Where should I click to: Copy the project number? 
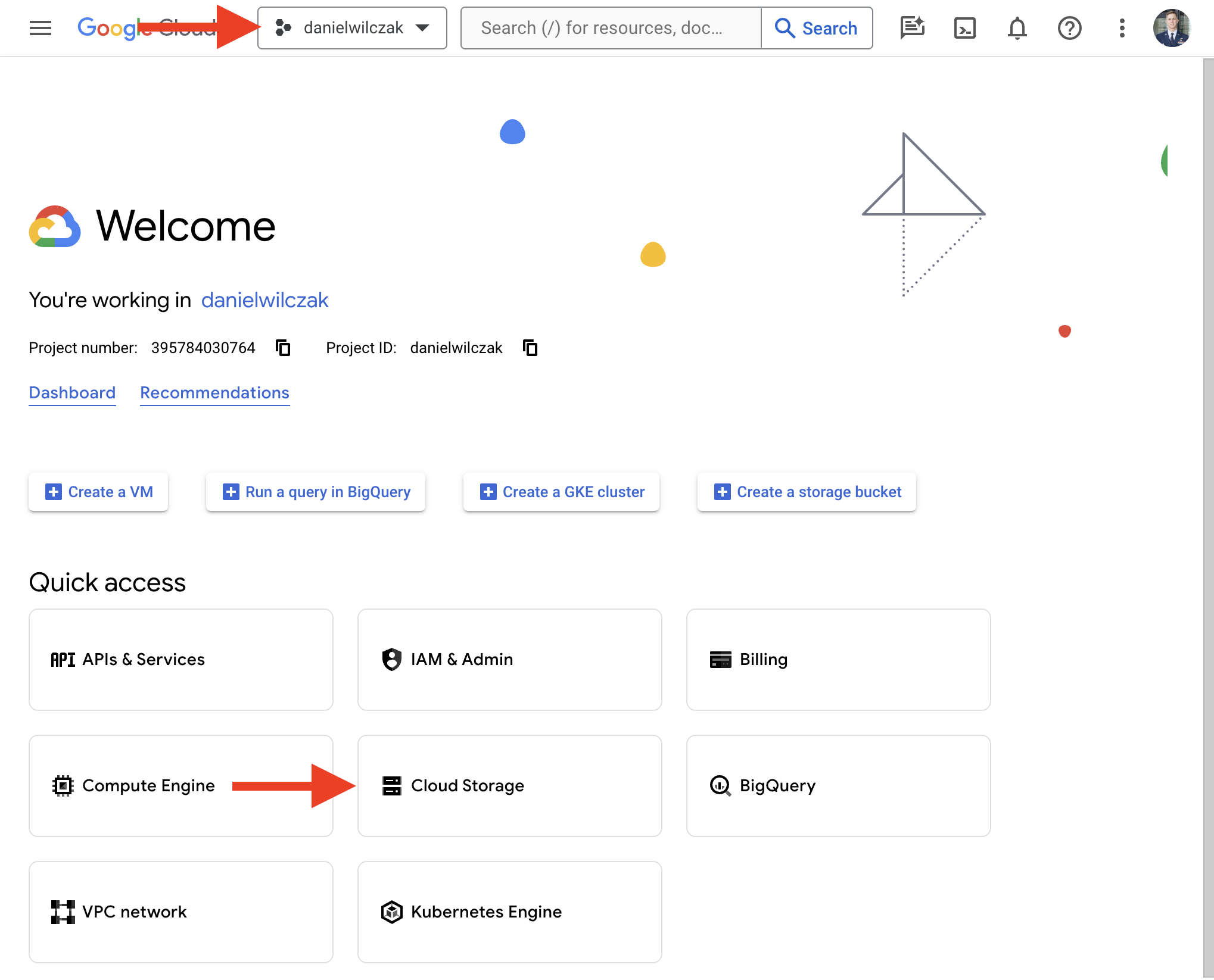284,348
